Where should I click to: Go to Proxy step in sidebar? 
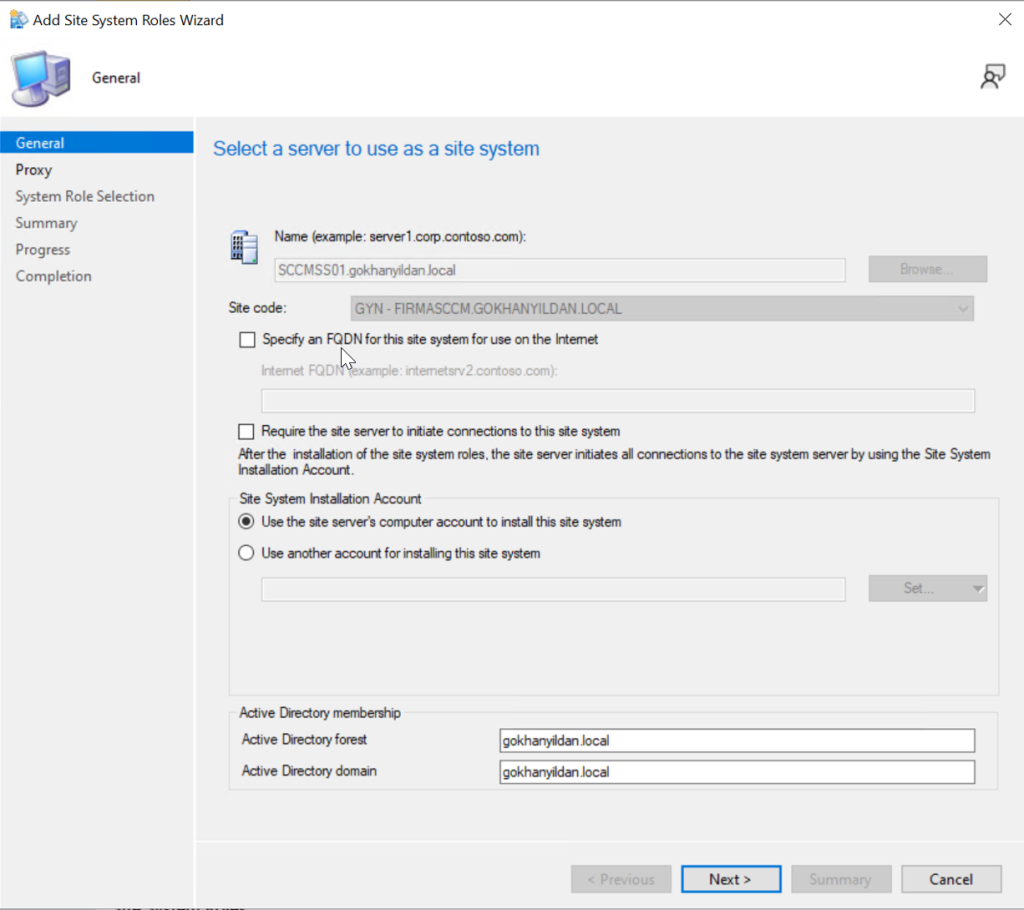click(x=34, y=170)
